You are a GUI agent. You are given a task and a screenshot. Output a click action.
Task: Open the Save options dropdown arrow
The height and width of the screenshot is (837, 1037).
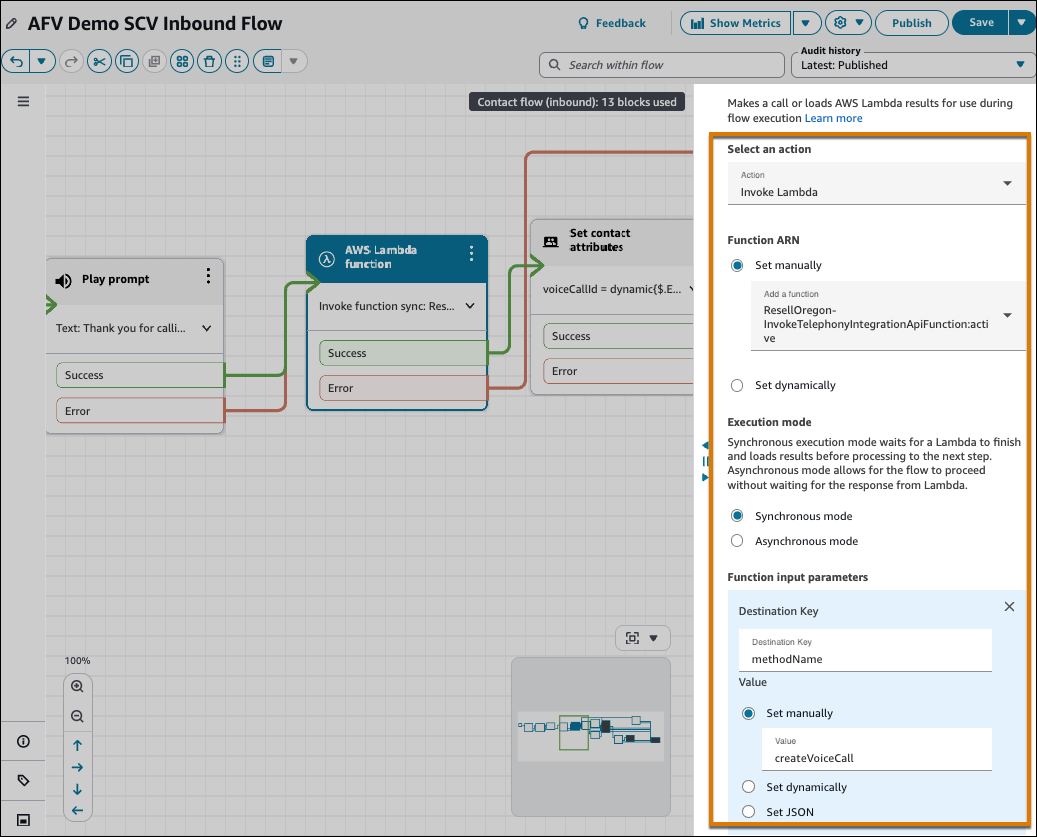(x=1021, y=22)
